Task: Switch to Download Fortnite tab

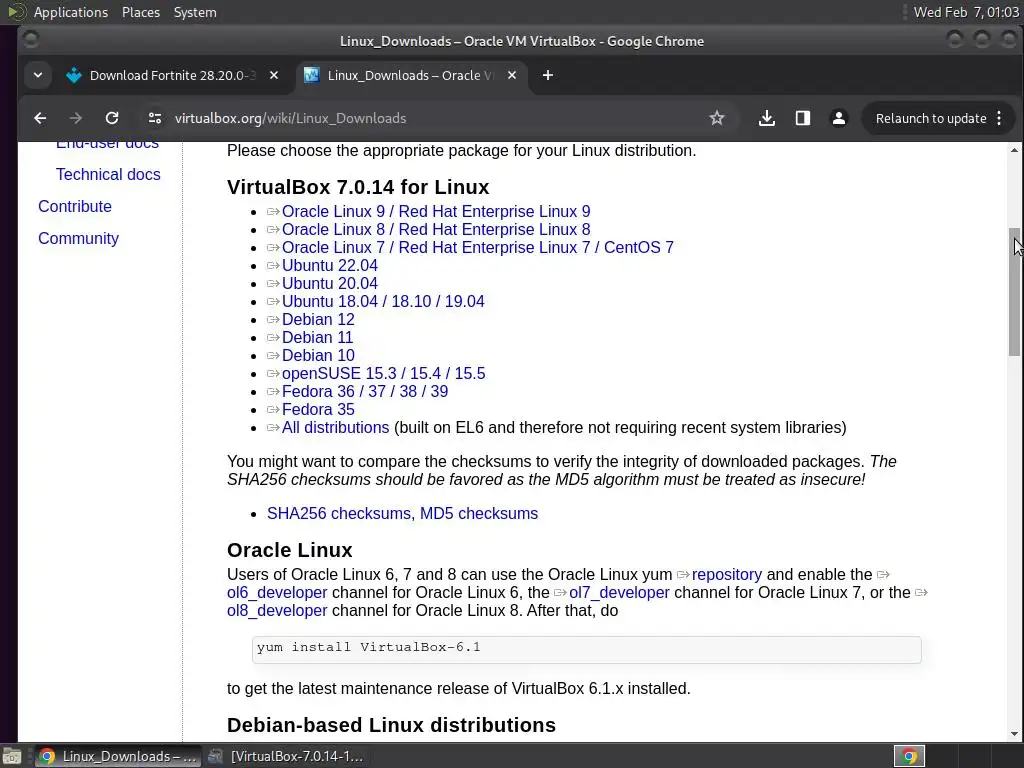Action: point(173,75)
